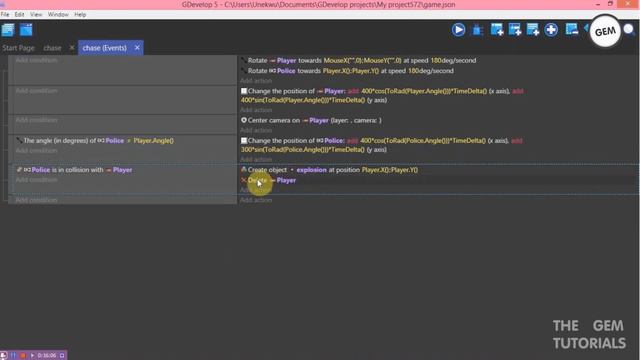Click Player.X();Player.Y() position parameter in Create action

(390, 170)
